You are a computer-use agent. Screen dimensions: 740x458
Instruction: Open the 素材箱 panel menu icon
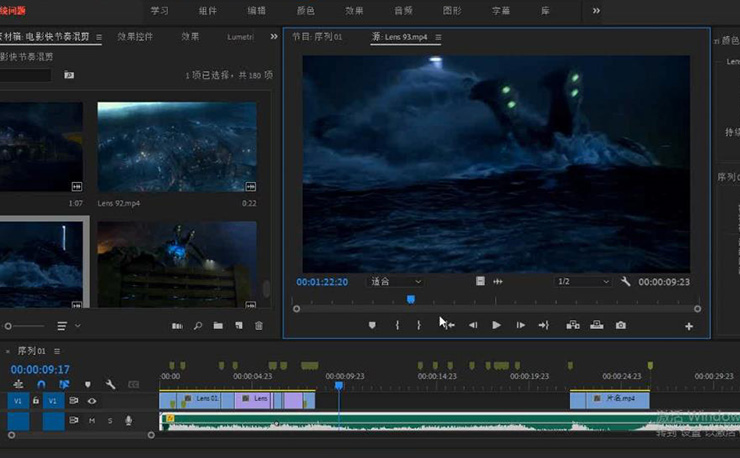[99, 37]
